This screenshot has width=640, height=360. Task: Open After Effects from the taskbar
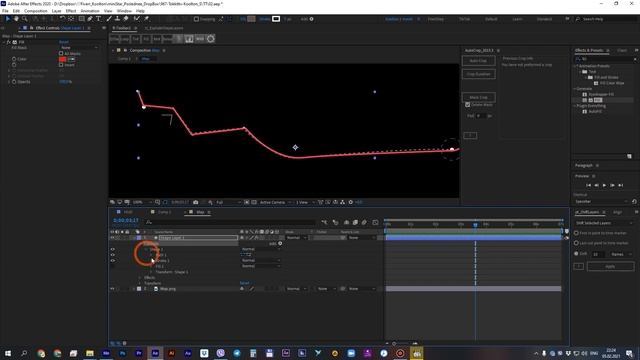tap(155, 353)
